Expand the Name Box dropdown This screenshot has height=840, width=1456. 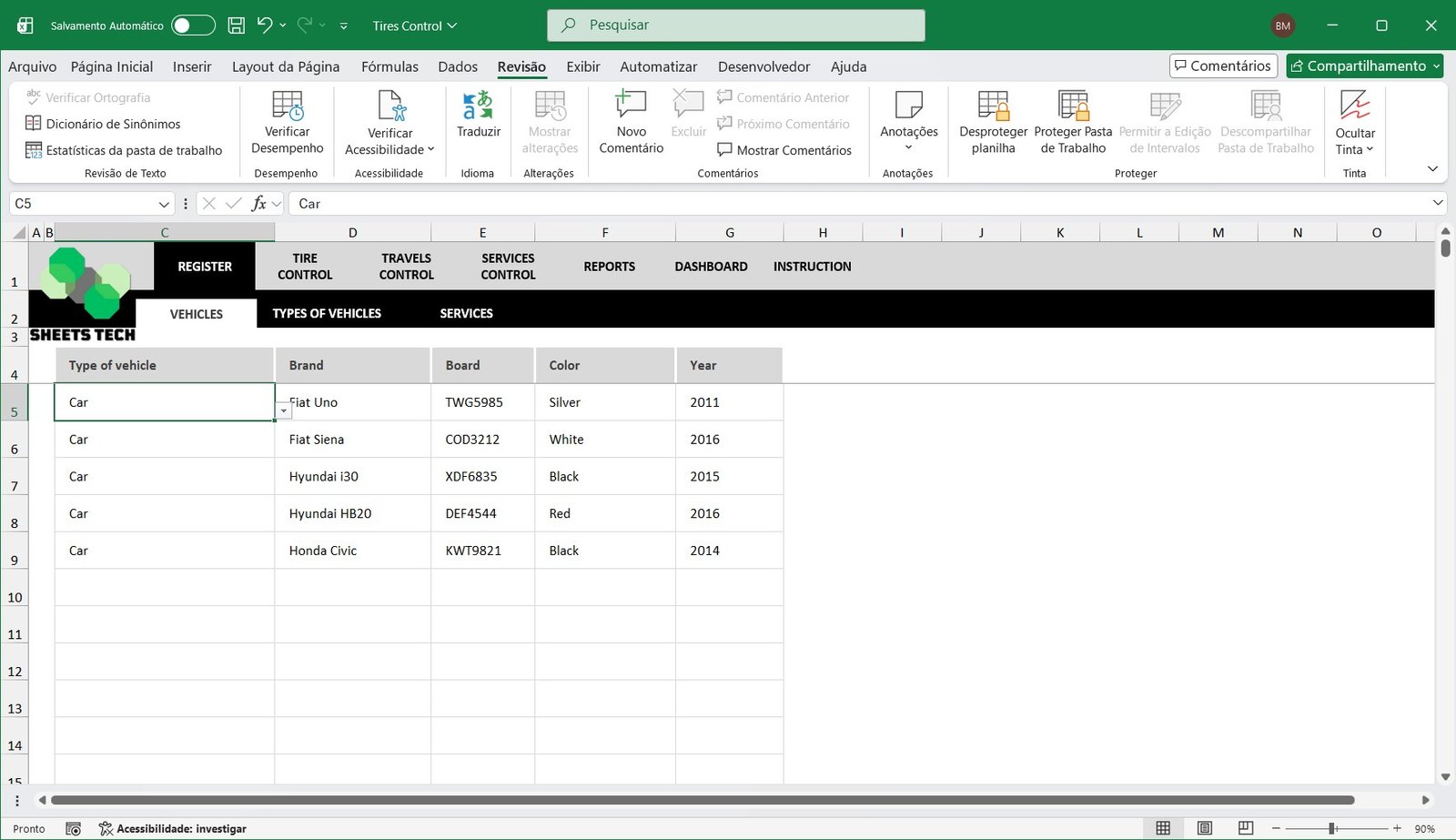point(164,204)
